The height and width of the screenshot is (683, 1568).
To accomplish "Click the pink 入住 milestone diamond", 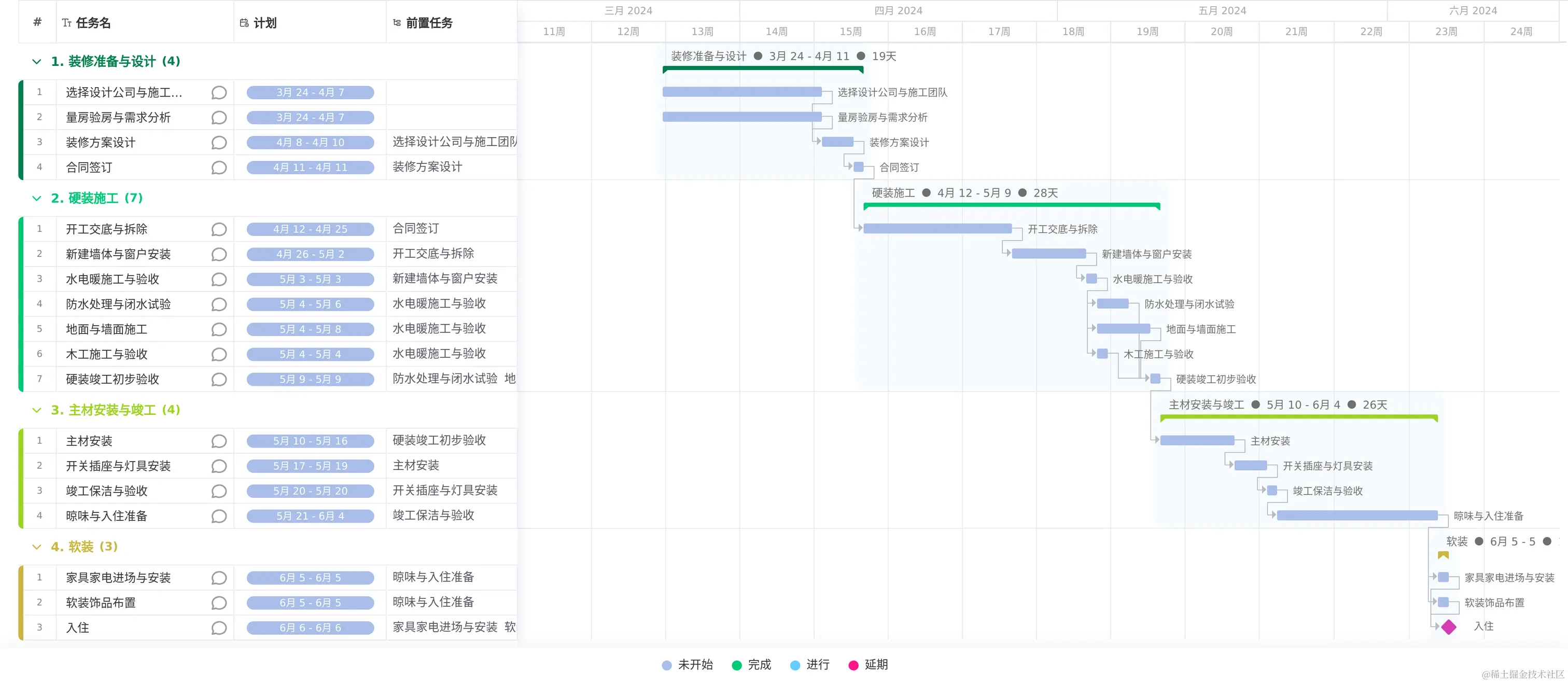I will pyautogui.click(x=1449, y=627).
